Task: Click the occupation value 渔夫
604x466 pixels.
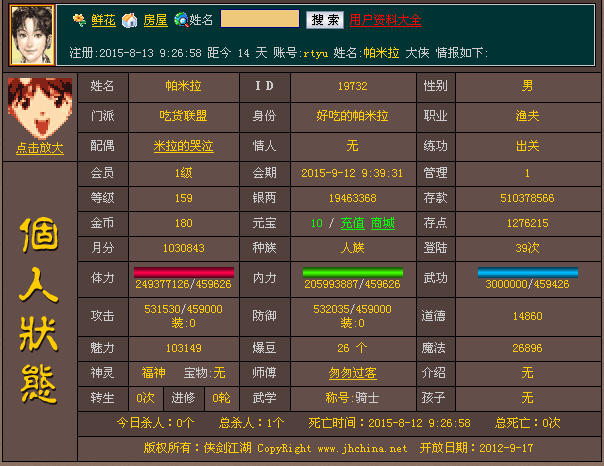Action: pos(527,116)
